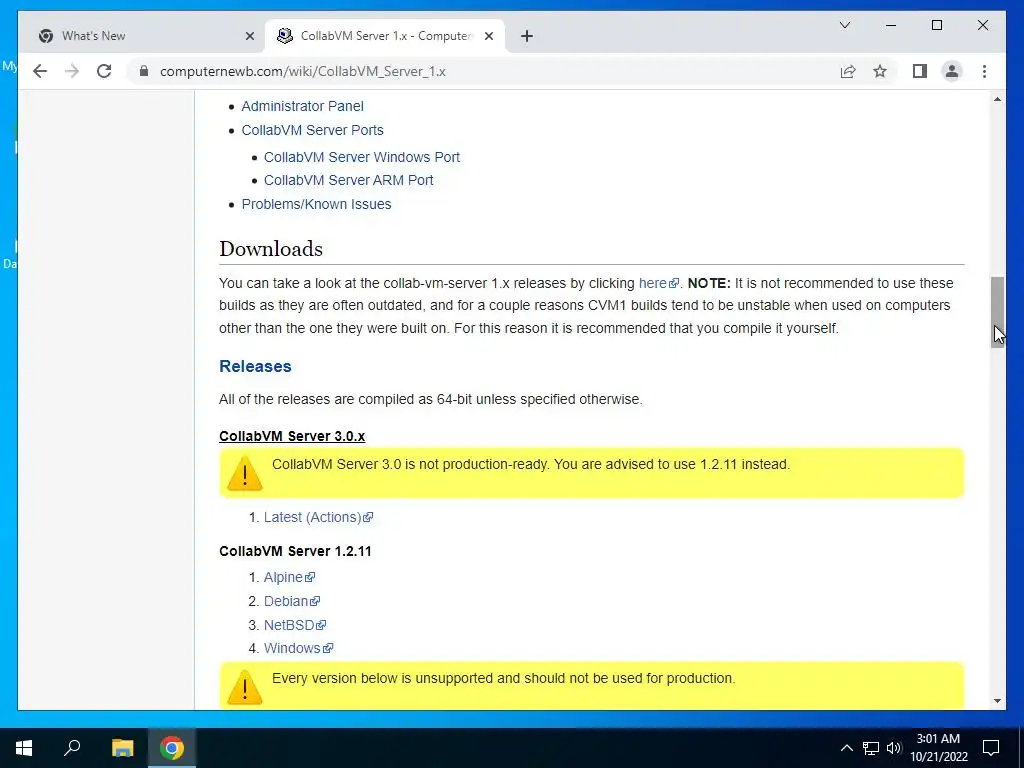Click the warning icon beside unsupported versions notice

pos(245,687)
